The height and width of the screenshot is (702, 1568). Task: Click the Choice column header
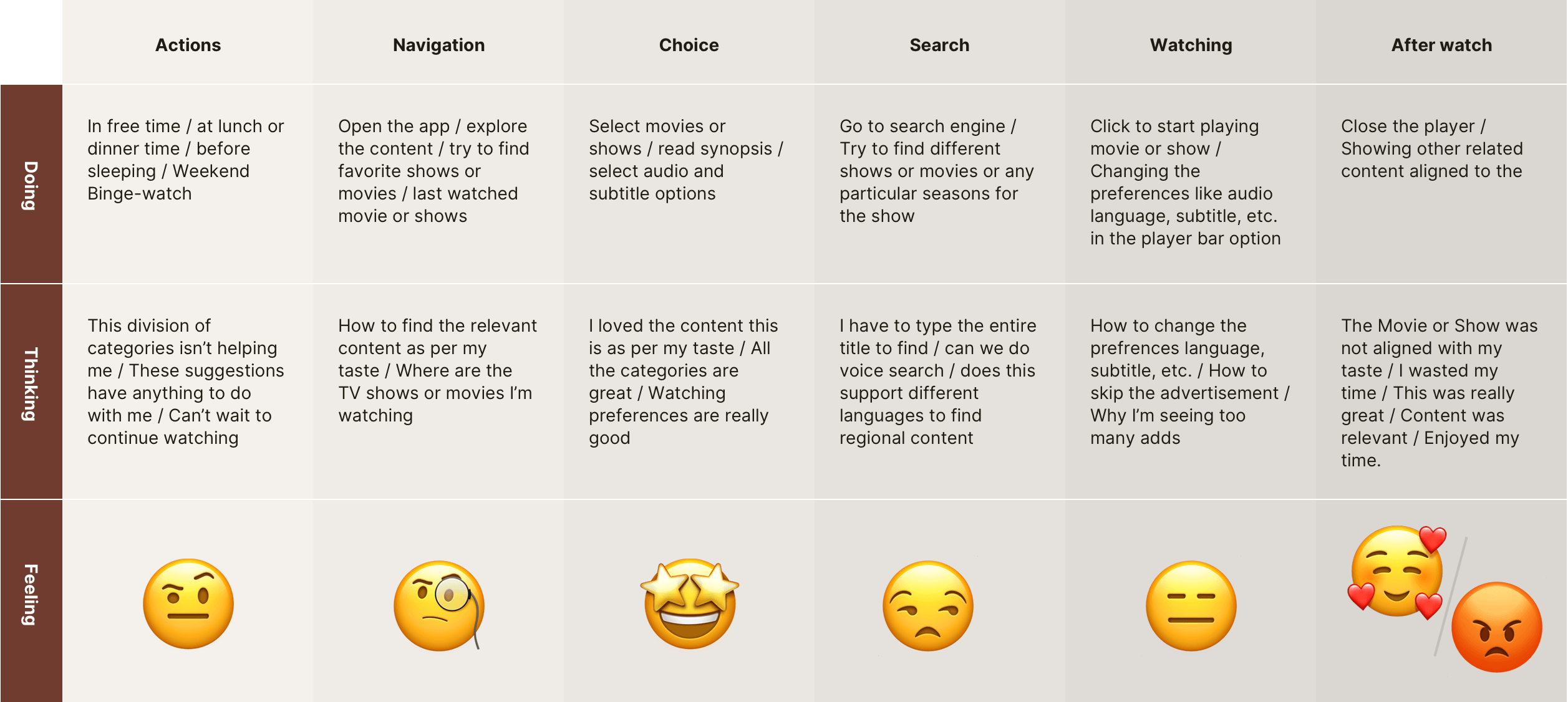pyautogui.click(x=689, y=45)
